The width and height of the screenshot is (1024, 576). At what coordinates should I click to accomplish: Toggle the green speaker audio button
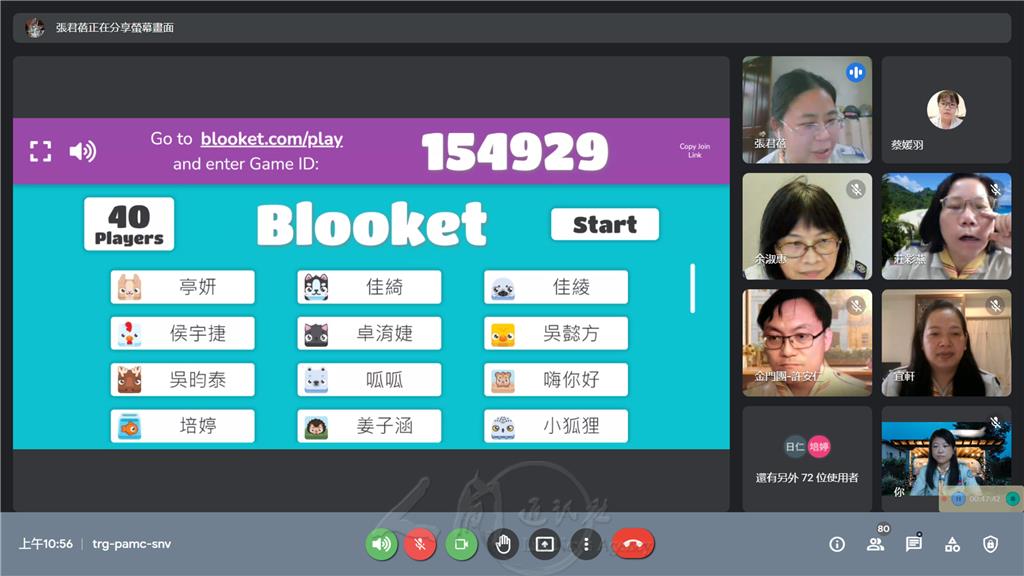[381, 544]
